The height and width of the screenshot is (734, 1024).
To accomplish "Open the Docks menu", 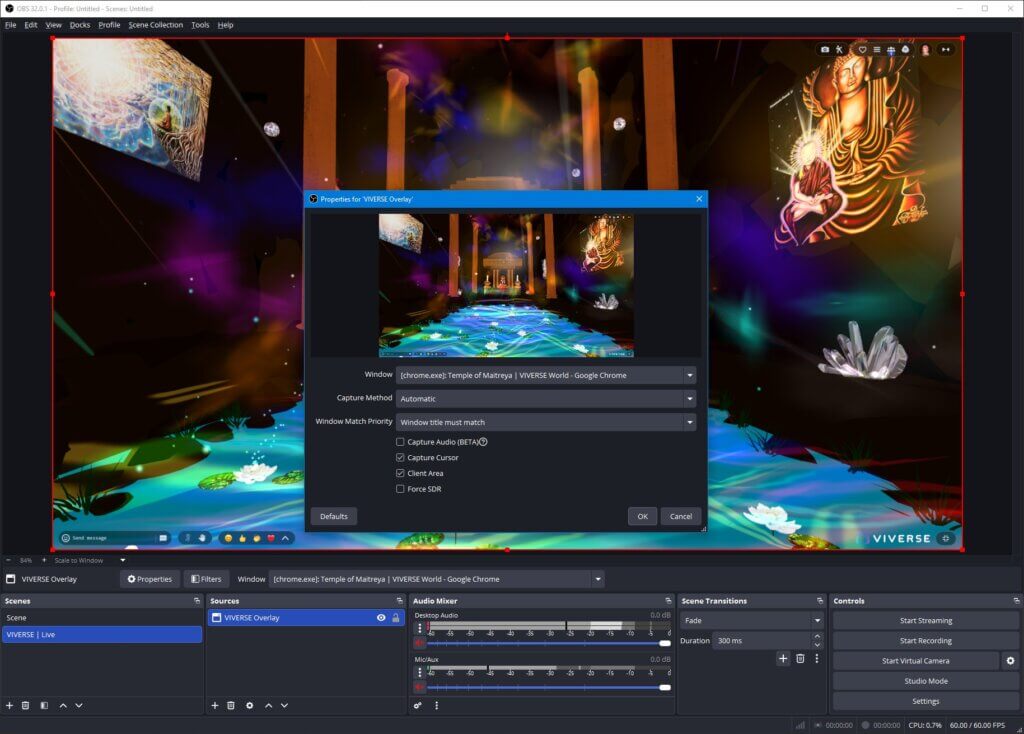I will click(79, 25).
